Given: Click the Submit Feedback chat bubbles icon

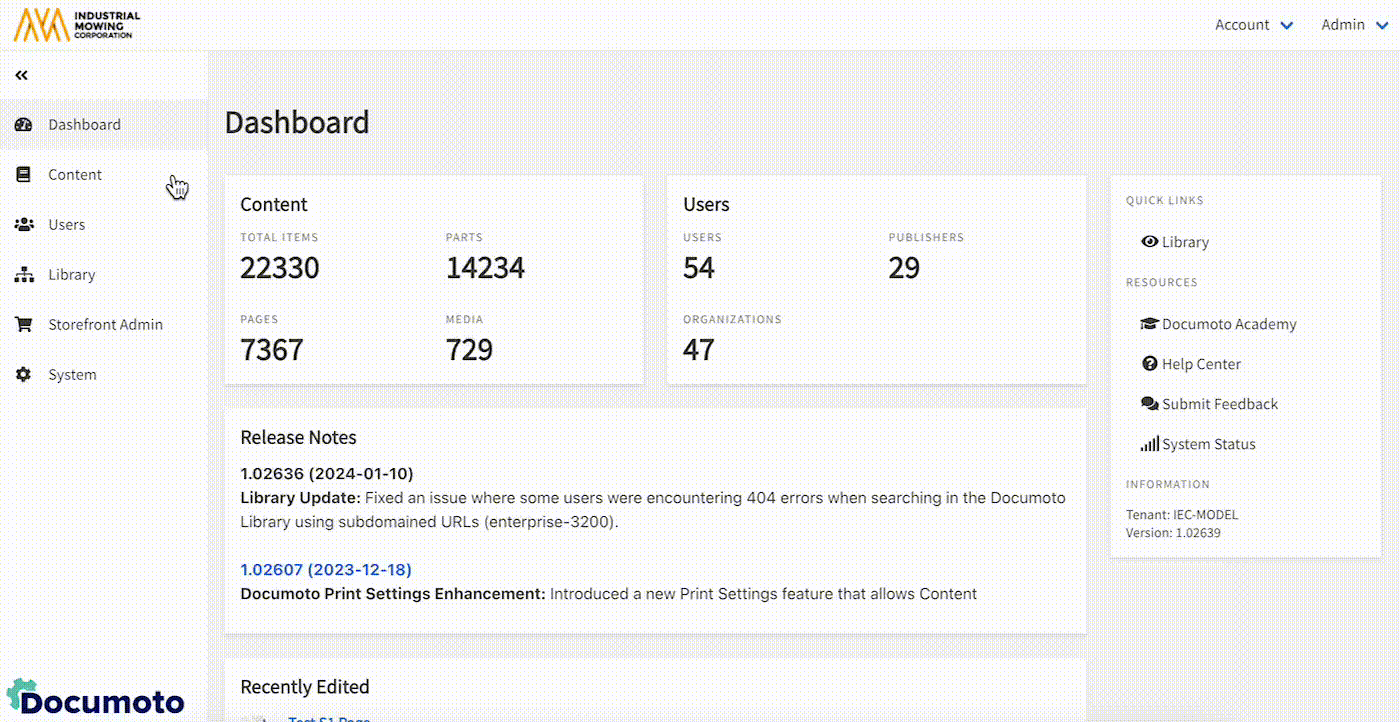Looking at the screenshot, I should point(1149,404).
